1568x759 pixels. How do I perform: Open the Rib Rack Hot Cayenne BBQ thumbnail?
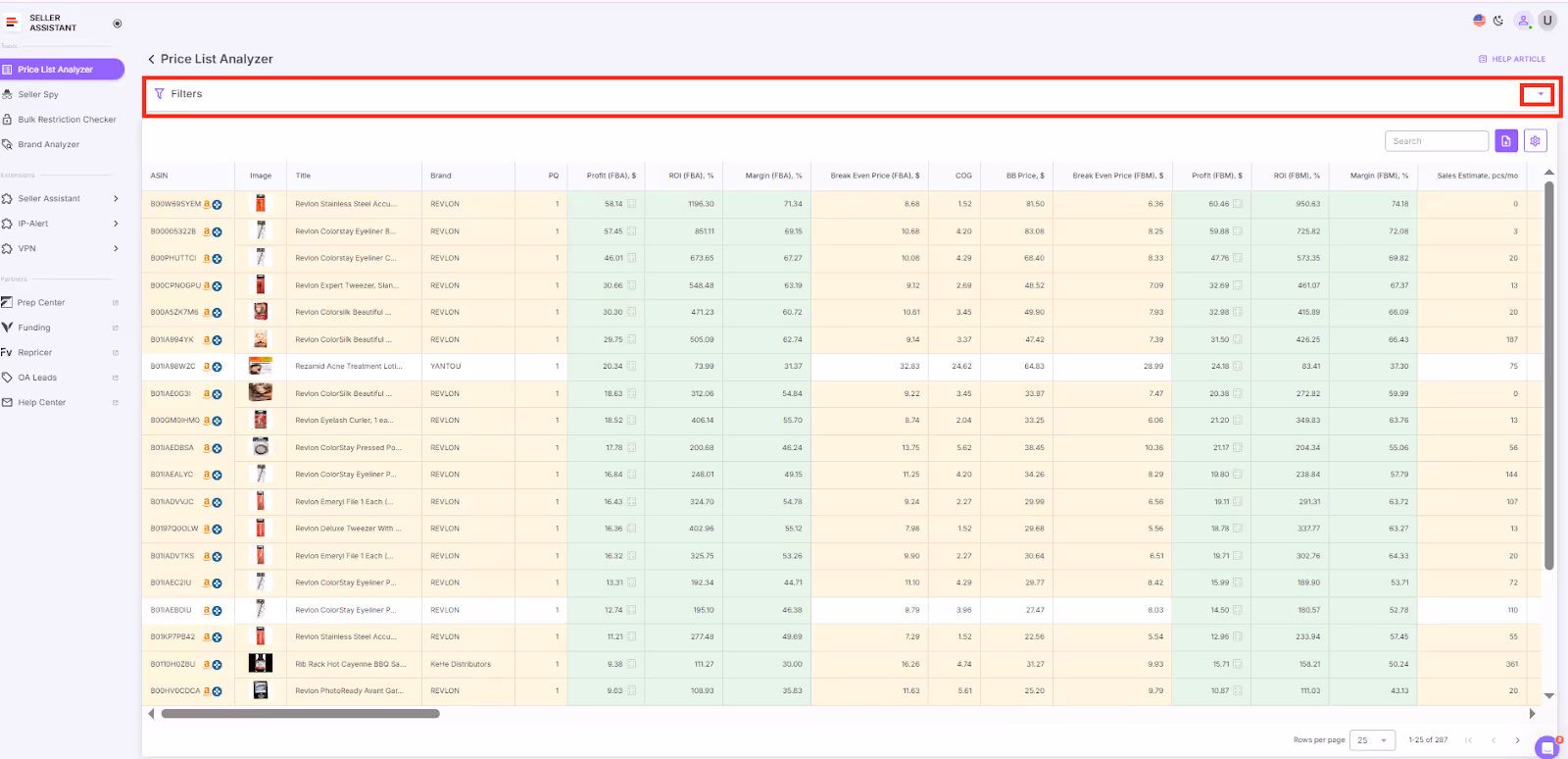pos(260,664)
